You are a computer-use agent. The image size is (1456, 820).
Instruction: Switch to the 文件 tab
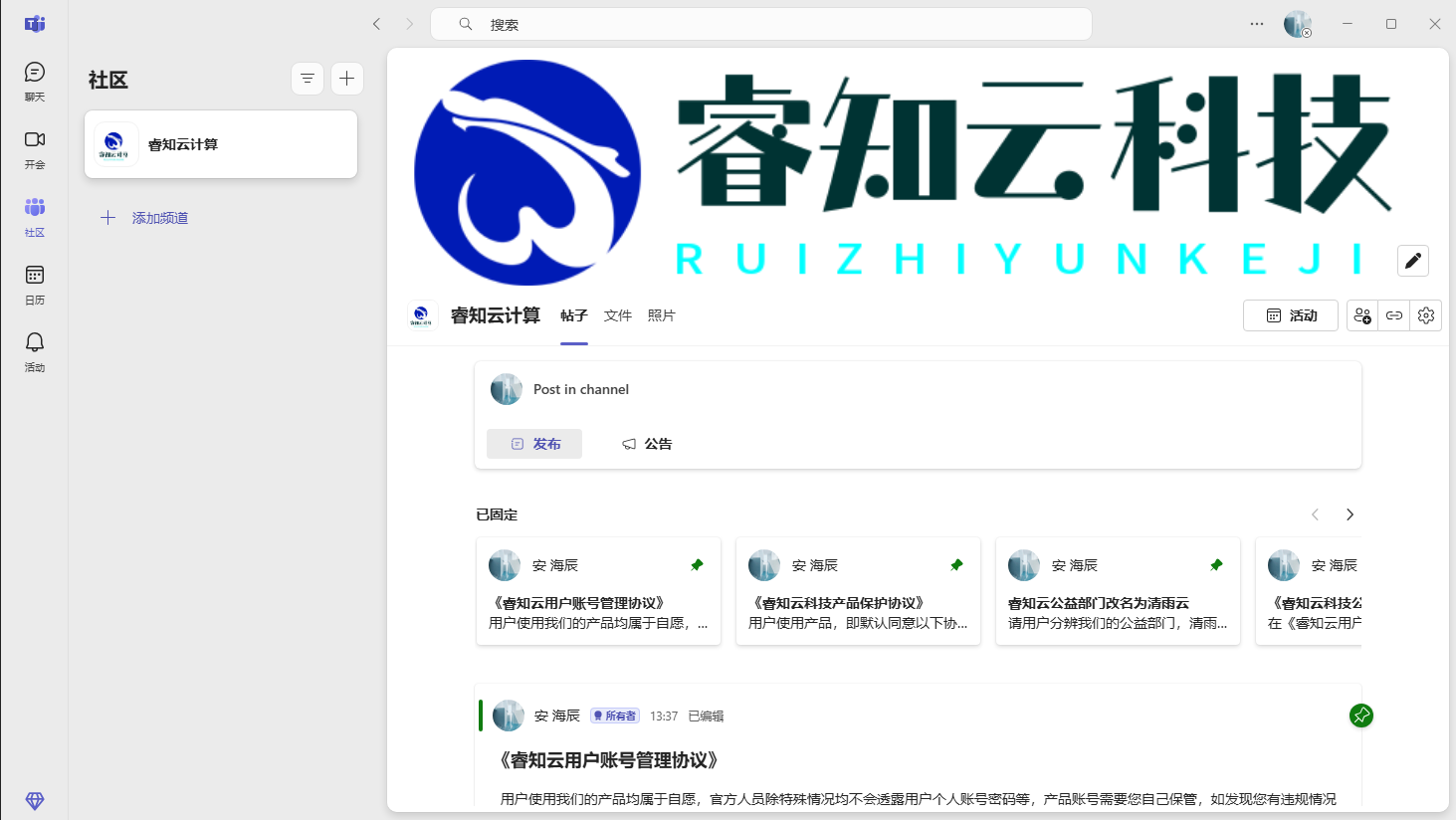coord(618,315)
